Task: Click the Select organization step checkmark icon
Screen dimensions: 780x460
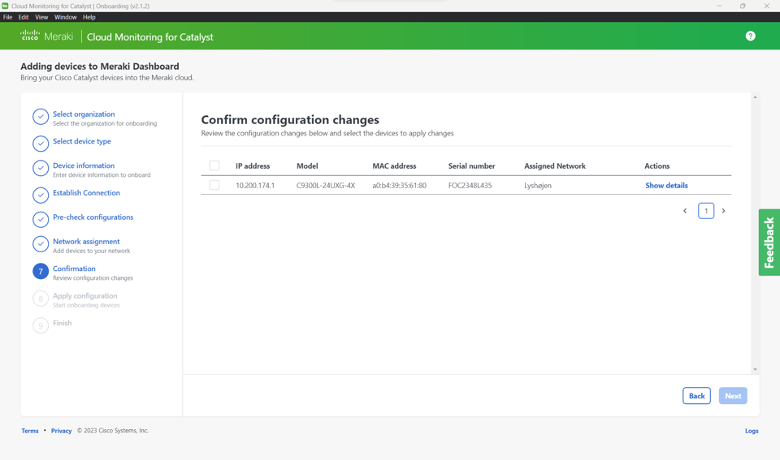Action: (x=40, y=117)
